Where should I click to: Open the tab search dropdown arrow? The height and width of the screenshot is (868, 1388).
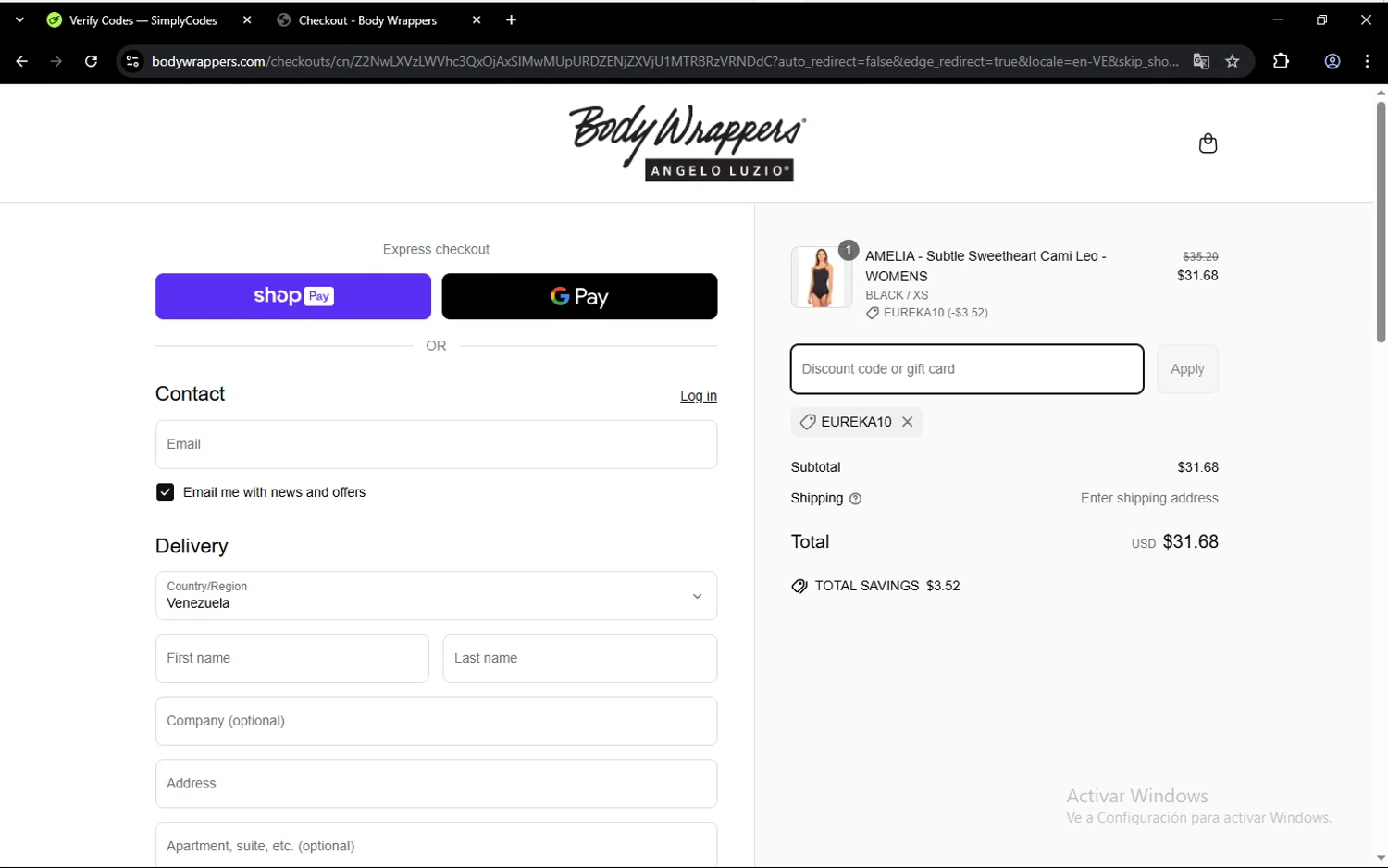coord(19,19)
